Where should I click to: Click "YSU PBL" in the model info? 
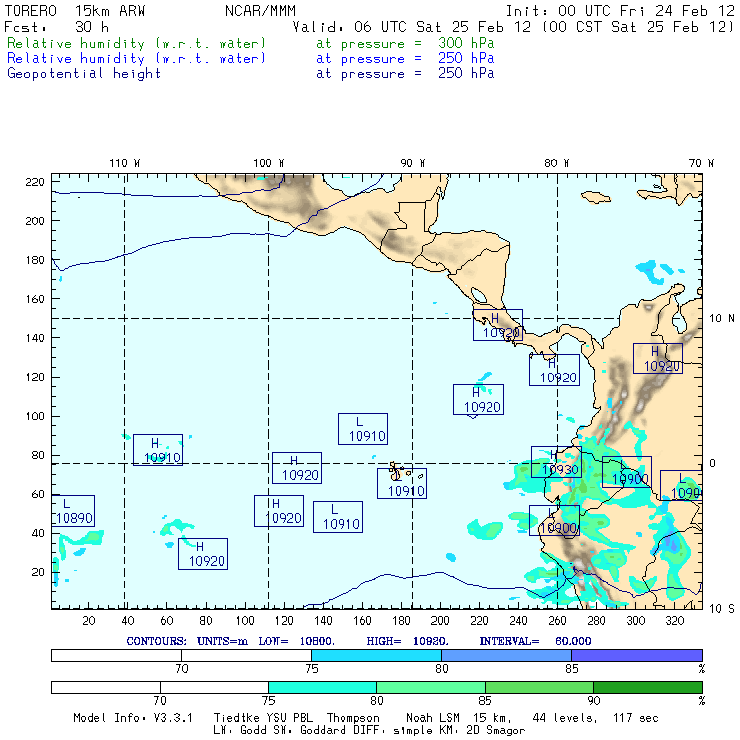[289, 718]
